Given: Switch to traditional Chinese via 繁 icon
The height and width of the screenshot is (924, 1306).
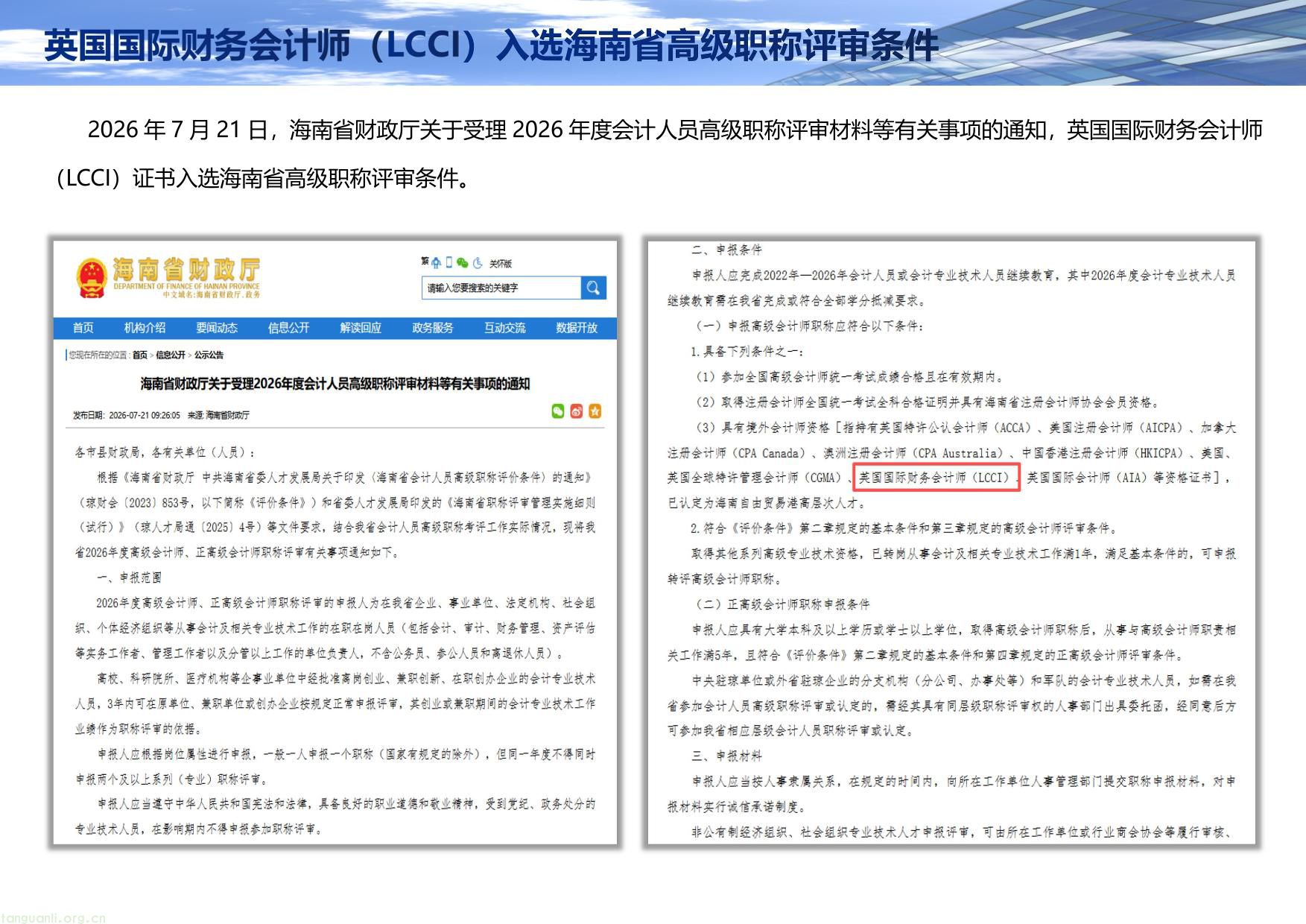Looking at the screenshot, I should [425, 261].
